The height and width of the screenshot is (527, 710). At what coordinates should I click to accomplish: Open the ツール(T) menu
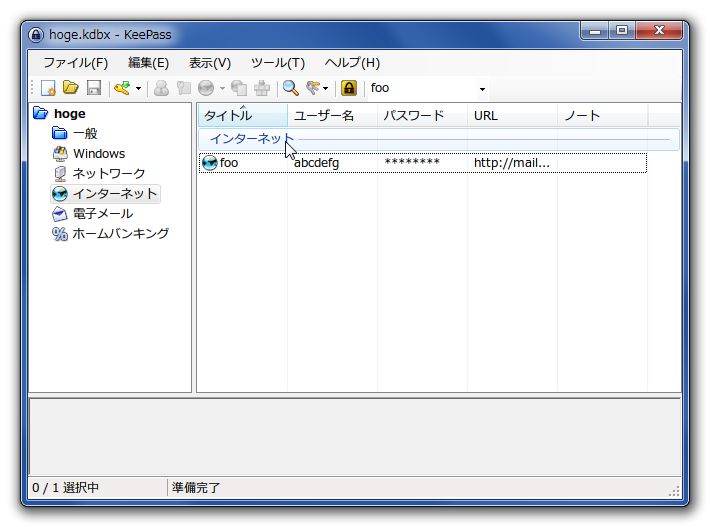[278, 63]
